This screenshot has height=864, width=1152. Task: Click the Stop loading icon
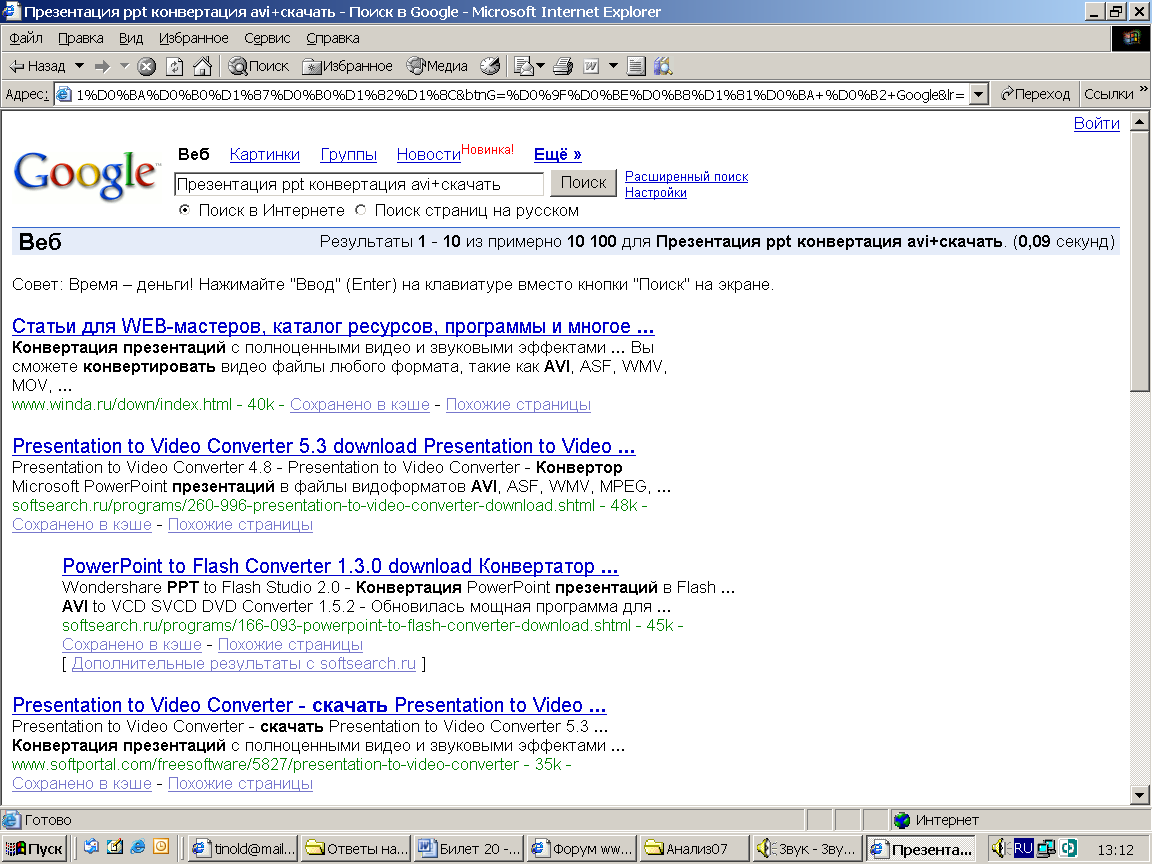[x=147, y=67]
